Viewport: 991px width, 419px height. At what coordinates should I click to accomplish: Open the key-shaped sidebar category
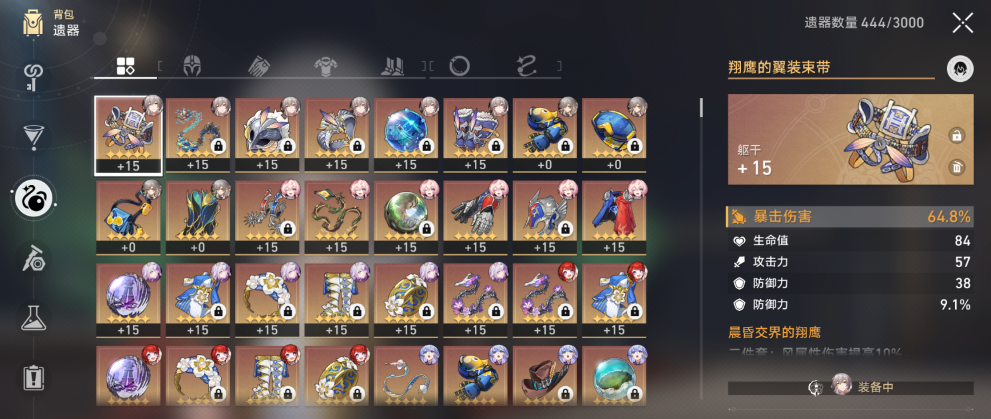tap(33, 78)
